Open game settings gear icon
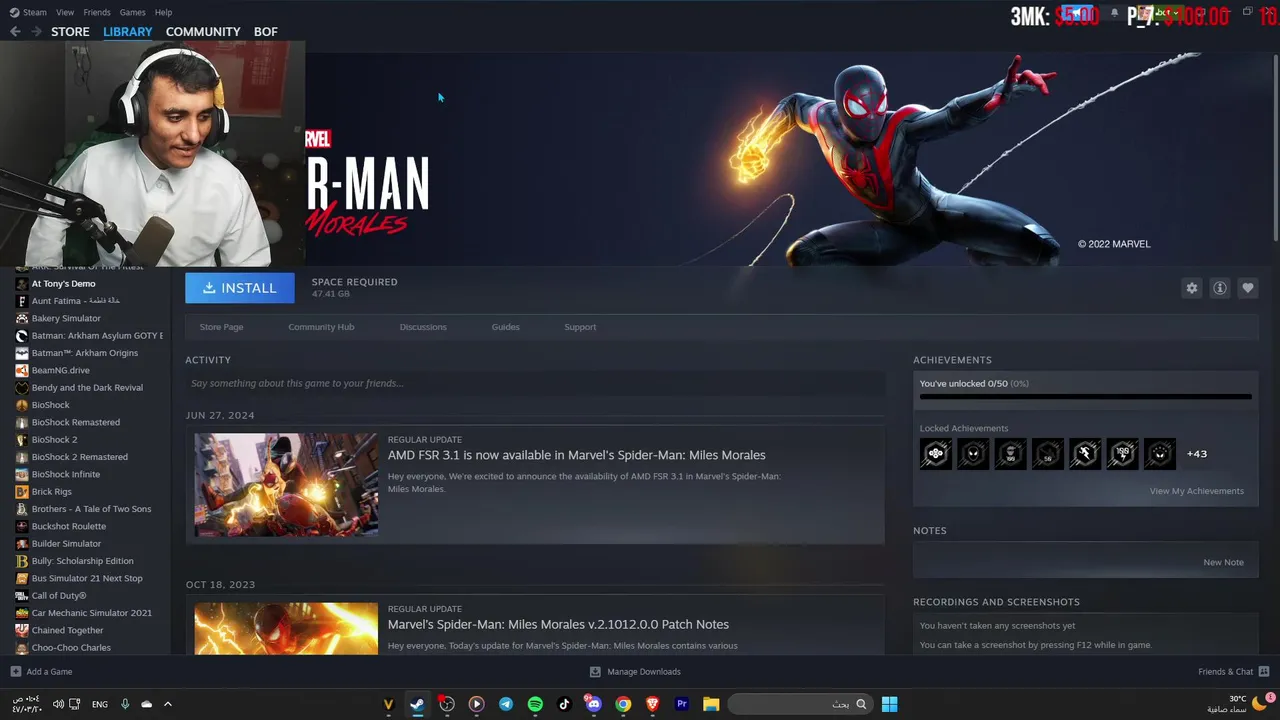1280x720 pixels. [1192, 288]
